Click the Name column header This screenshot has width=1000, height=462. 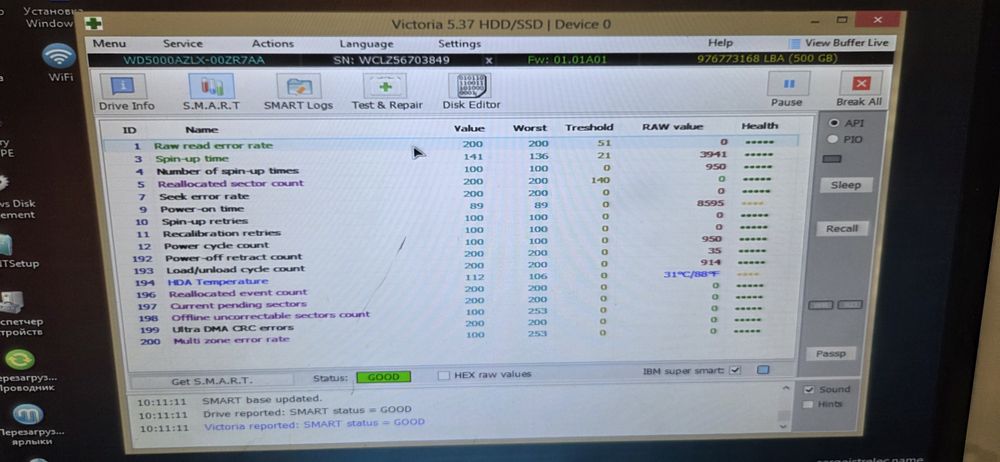(202, 130)
